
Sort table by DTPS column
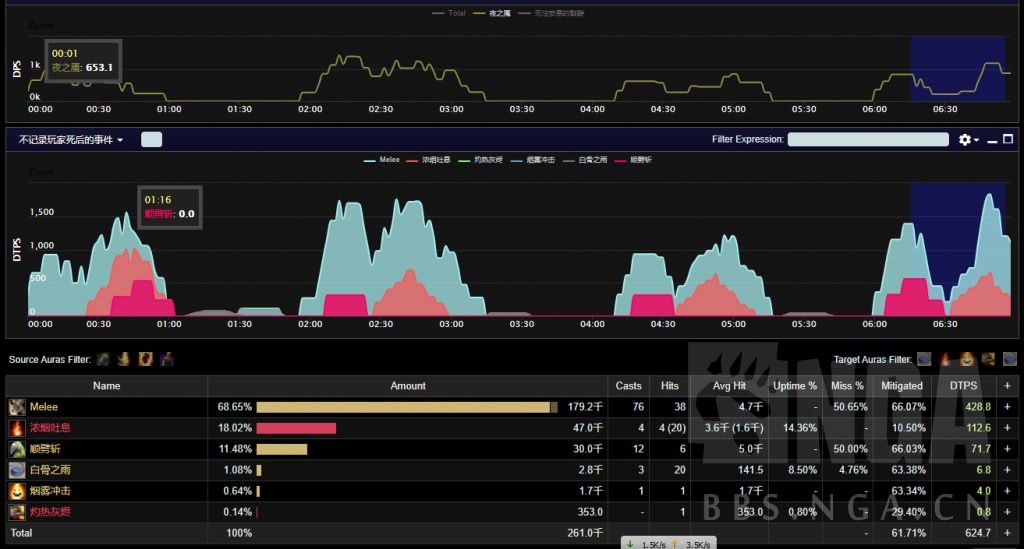[x=963, y=386]
